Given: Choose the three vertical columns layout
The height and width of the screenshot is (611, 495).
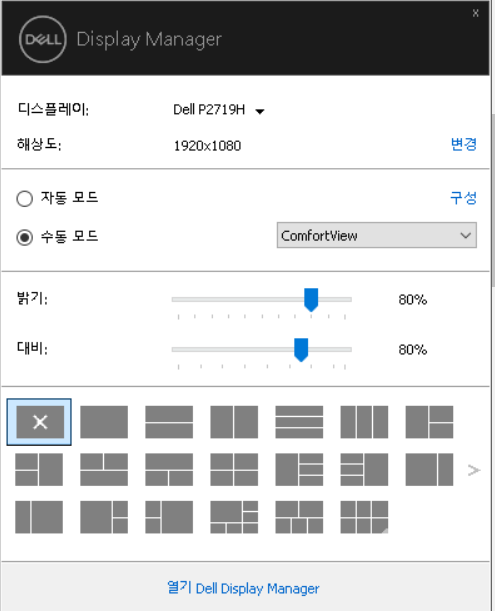Looking at the screenshot, I should [x=364, y=422].
